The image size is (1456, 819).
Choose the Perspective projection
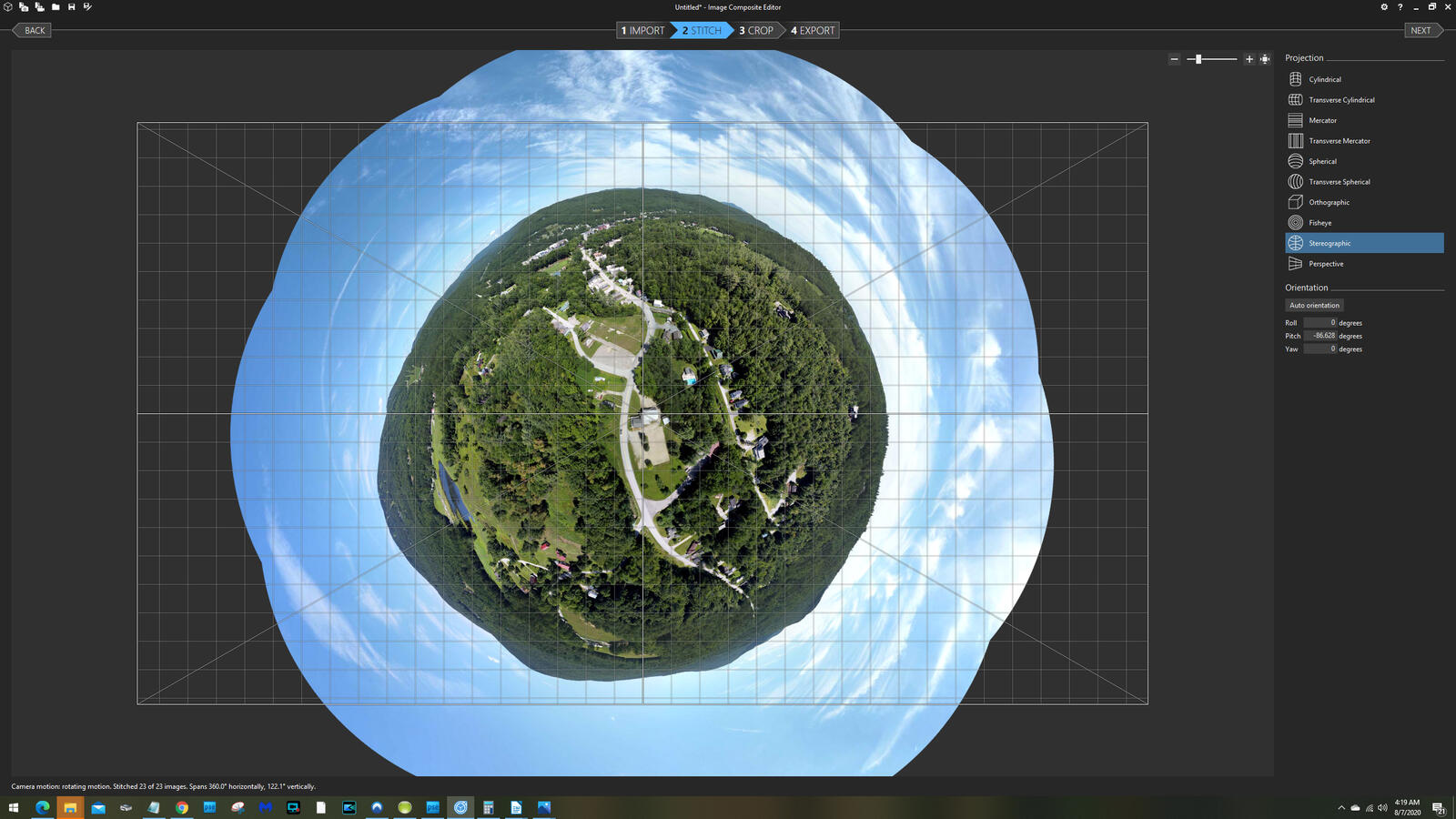[x=1326, y=264]
